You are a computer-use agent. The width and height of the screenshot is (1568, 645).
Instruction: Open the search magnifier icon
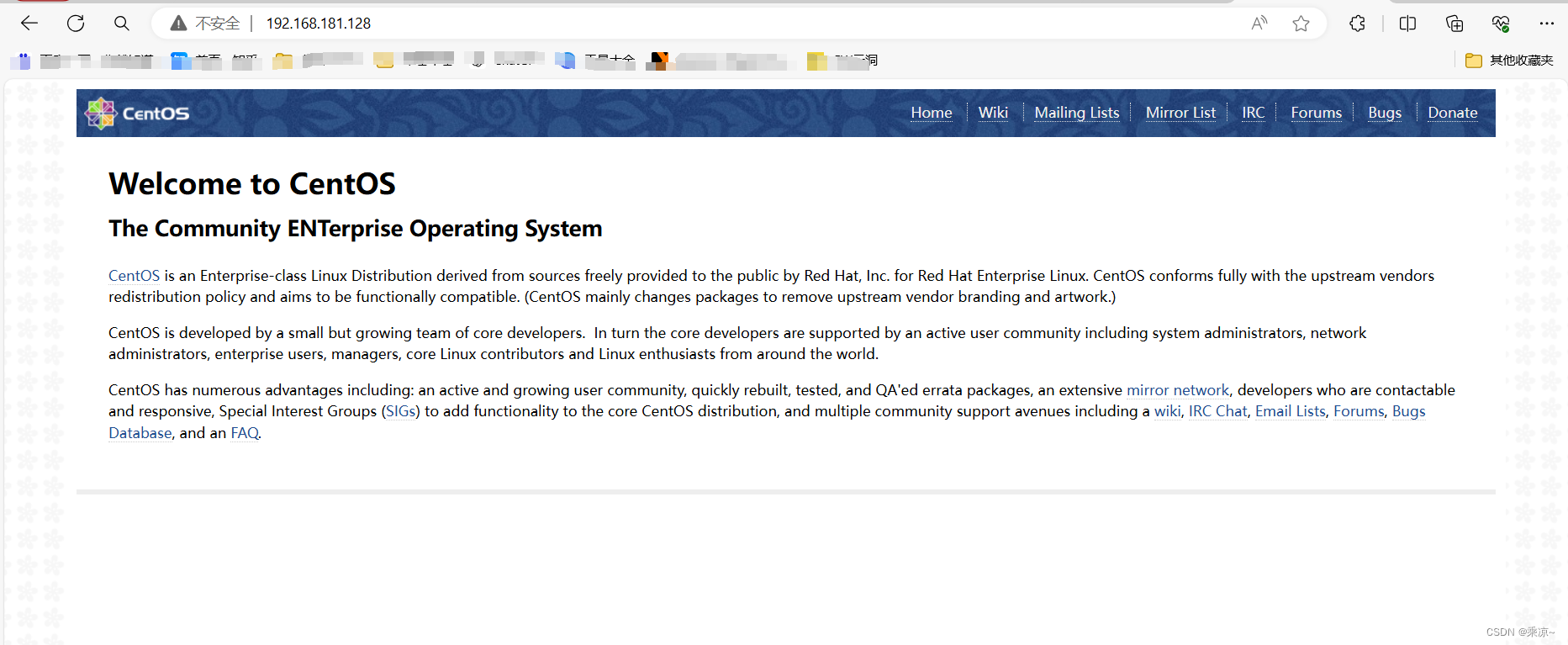122,24
